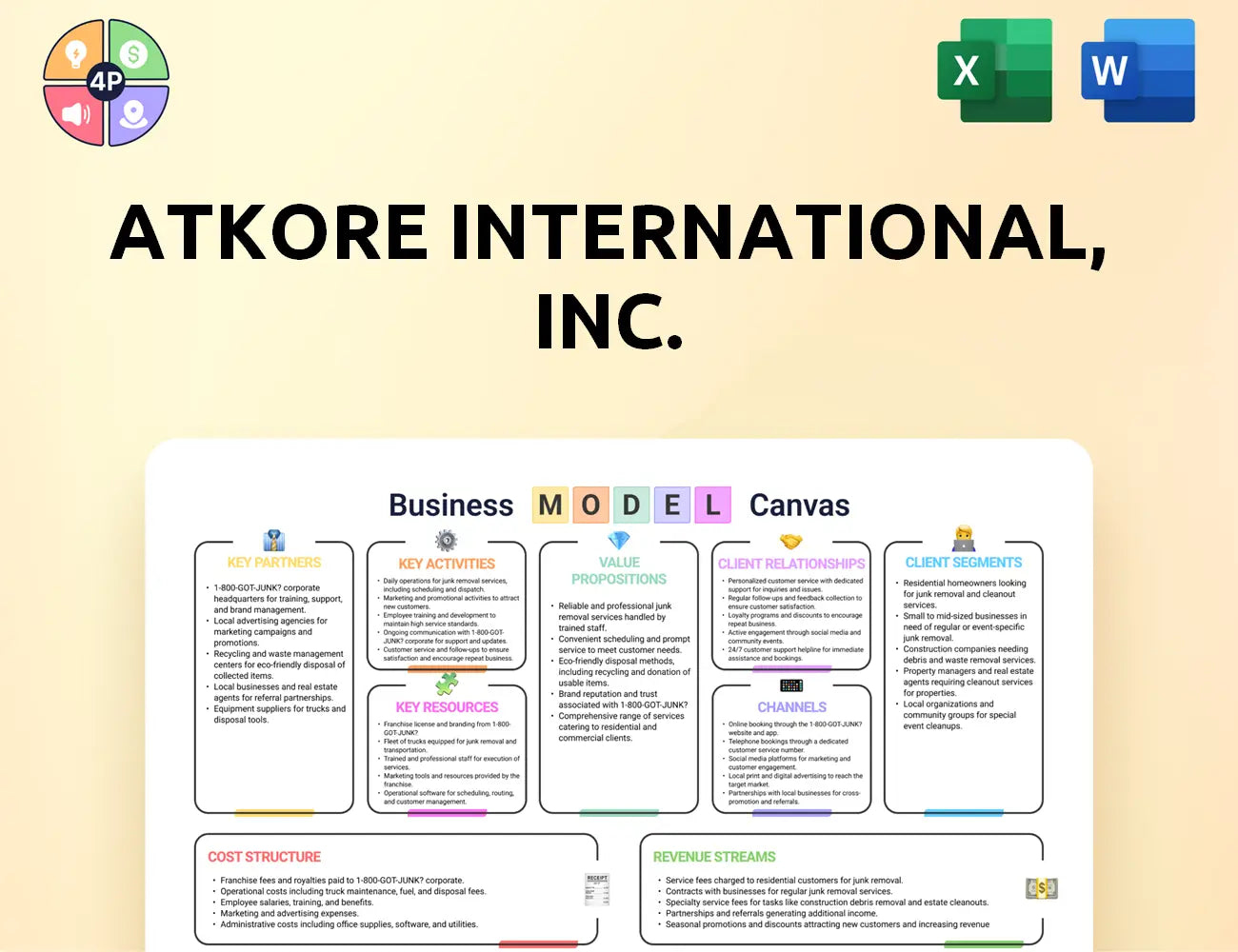
Task: Click the CLIENT RELATIONSHIPS heading
Action: [x=791, y=564]
